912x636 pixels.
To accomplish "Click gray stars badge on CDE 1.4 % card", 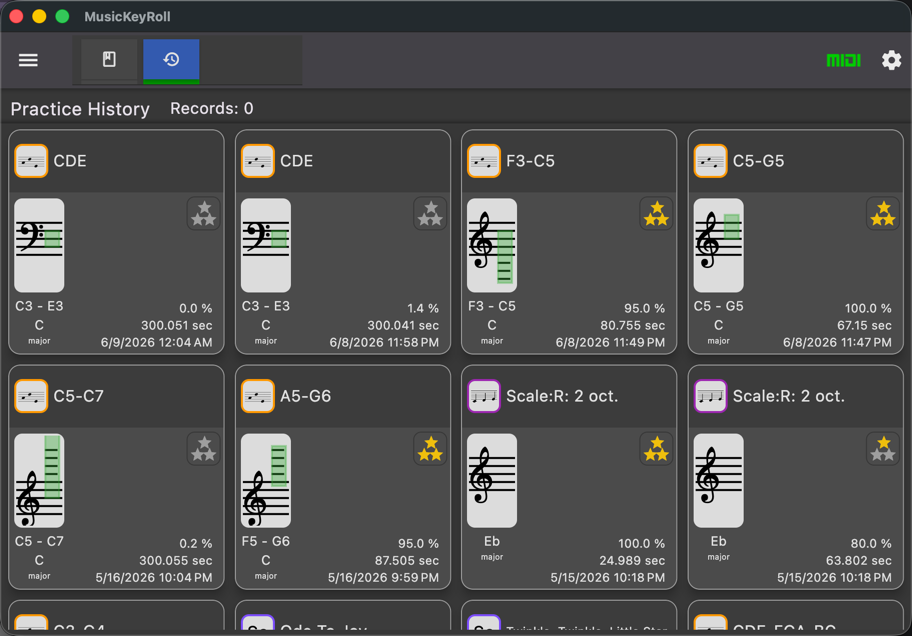I will [x=430, y=214].
